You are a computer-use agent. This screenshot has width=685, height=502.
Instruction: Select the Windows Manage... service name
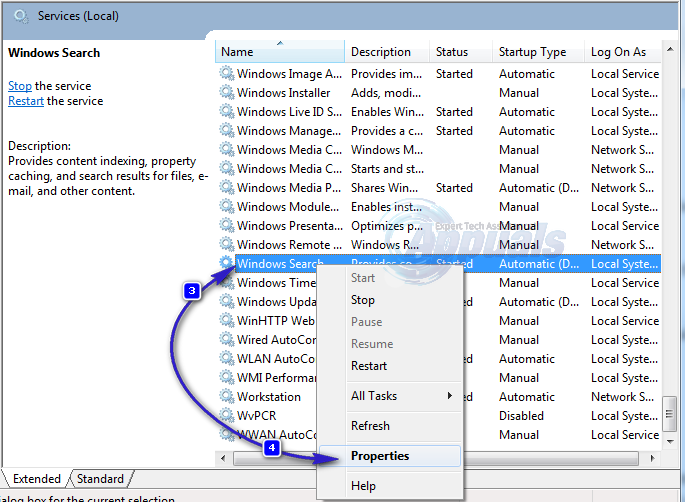click(289, 131)
